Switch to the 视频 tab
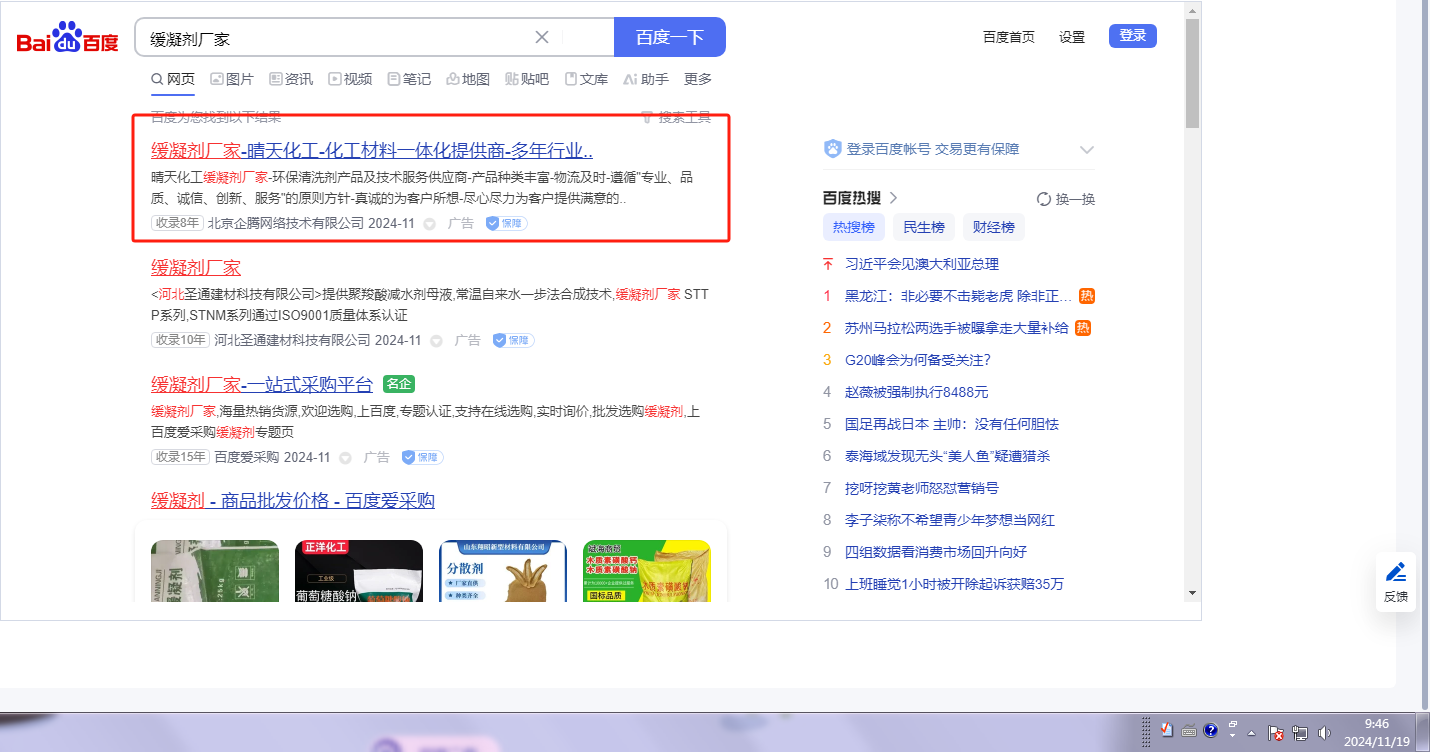Screen dimensions: 1430x752 tap(350, 79)
